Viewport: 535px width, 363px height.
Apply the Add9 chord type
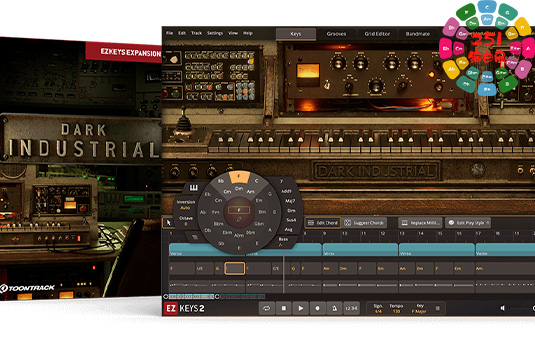286,191
